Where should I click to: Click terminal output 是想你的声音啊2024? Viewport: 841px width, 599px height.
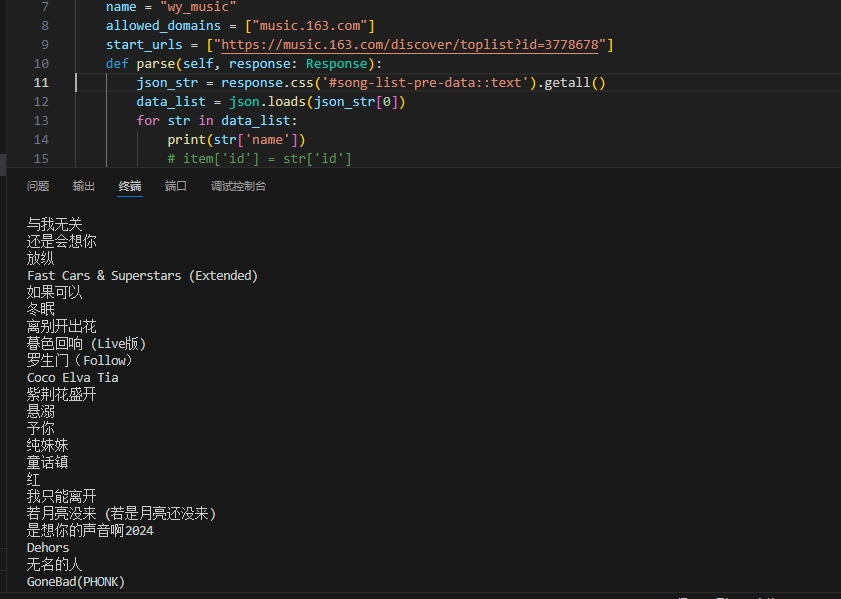[90, 530]
